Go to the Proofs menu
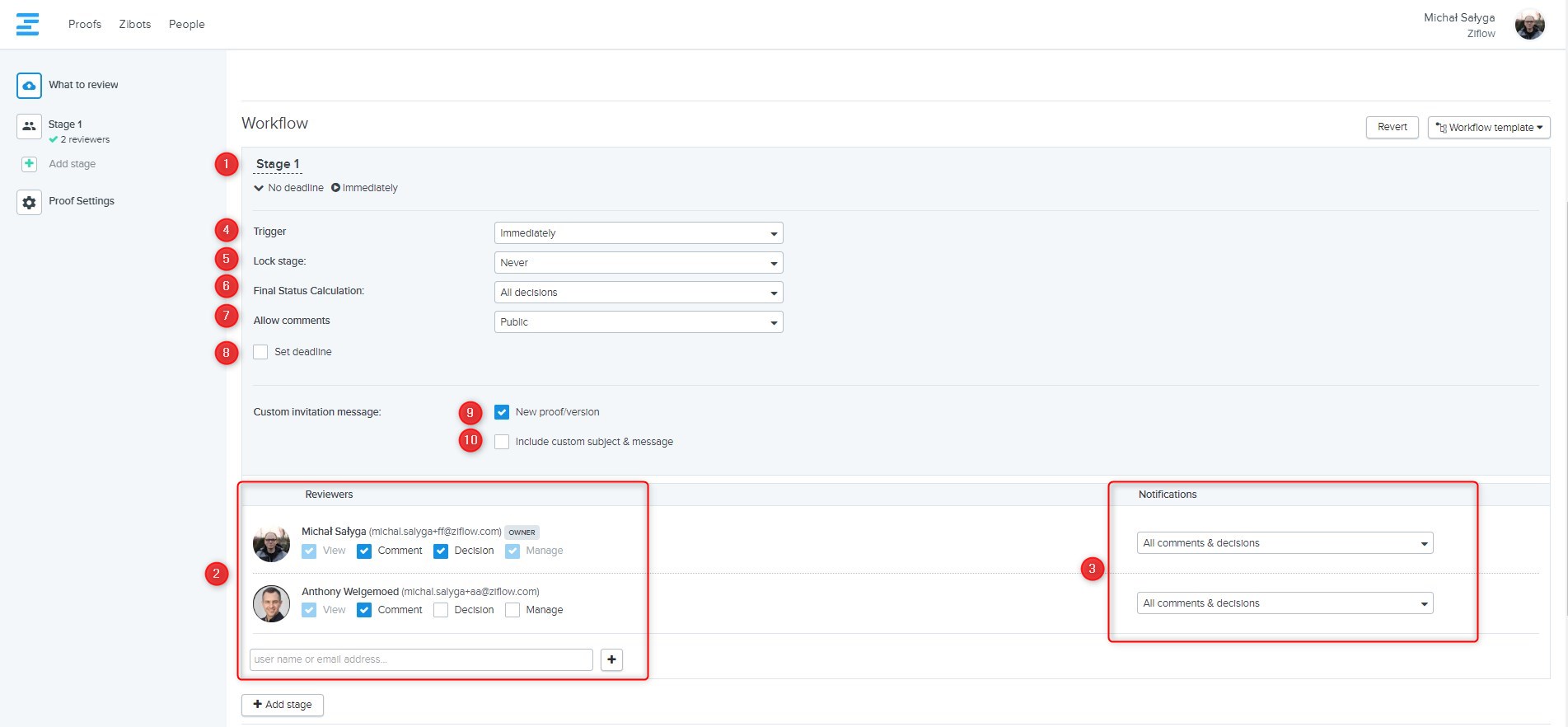The width and height of the screenshot is (1568, 727). pos(85,24)
